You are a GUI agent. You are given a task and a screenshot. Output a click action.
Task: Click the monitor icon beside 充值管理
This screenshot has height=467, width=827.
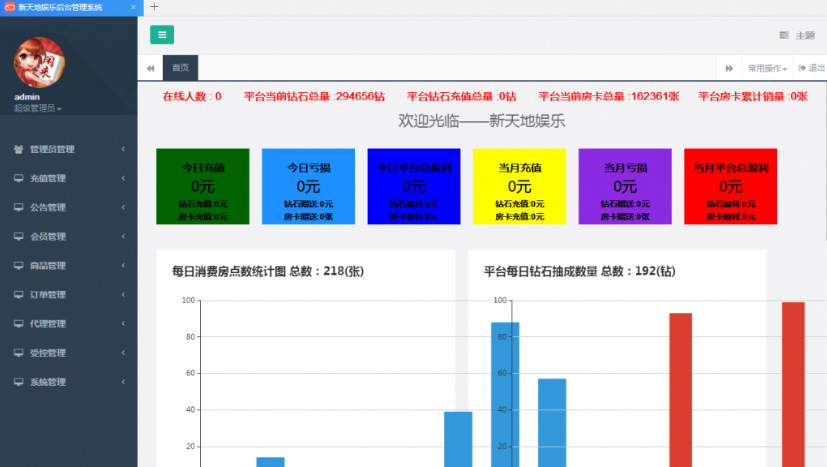pos(19,178)
